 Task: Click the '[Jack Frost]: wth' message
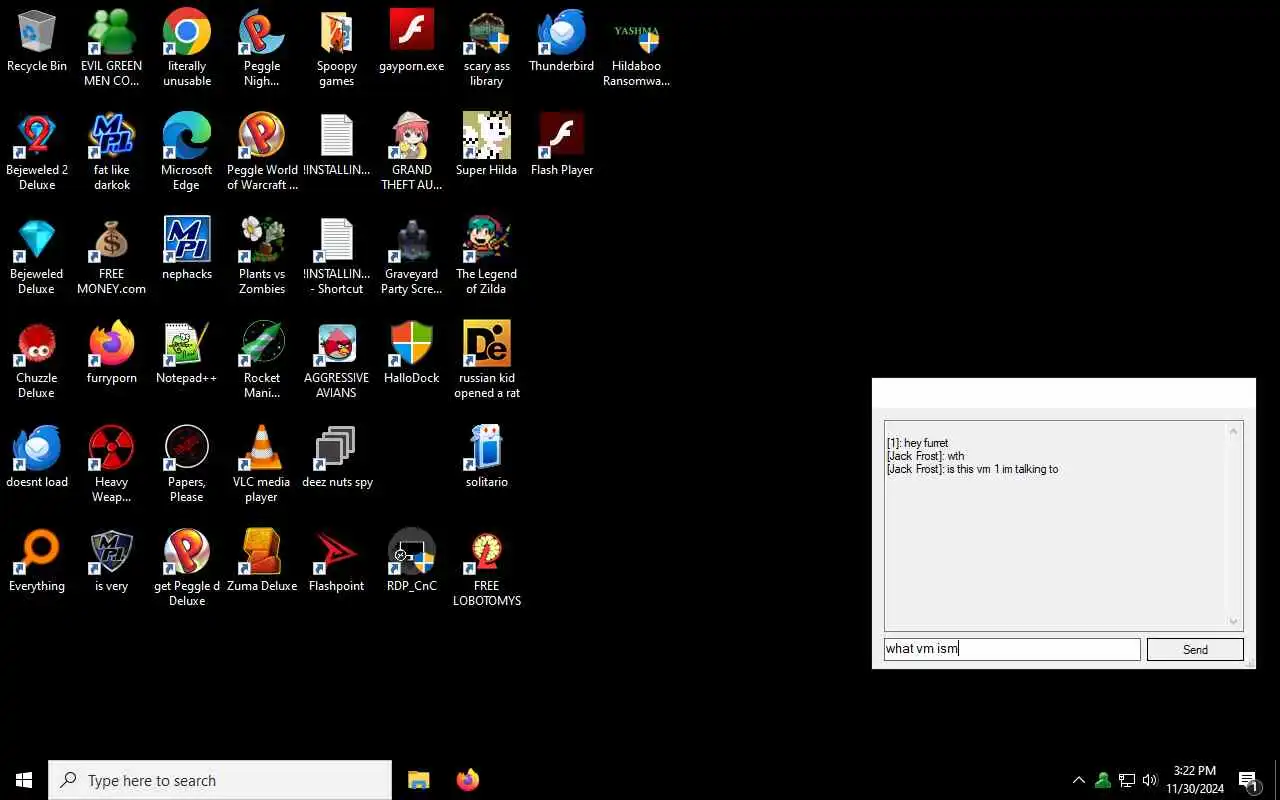click(x=925, y=456)
